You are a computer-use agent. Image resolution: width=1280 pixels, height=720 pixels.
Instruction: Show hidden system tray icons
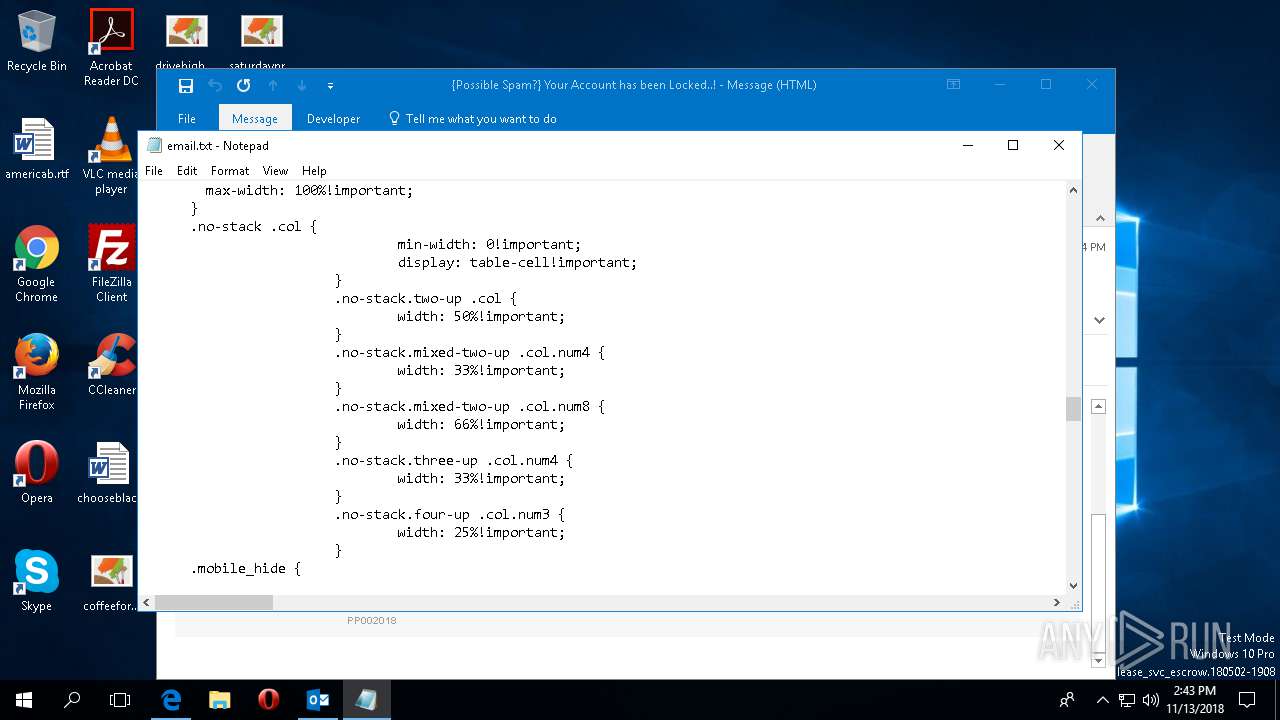1103,700
